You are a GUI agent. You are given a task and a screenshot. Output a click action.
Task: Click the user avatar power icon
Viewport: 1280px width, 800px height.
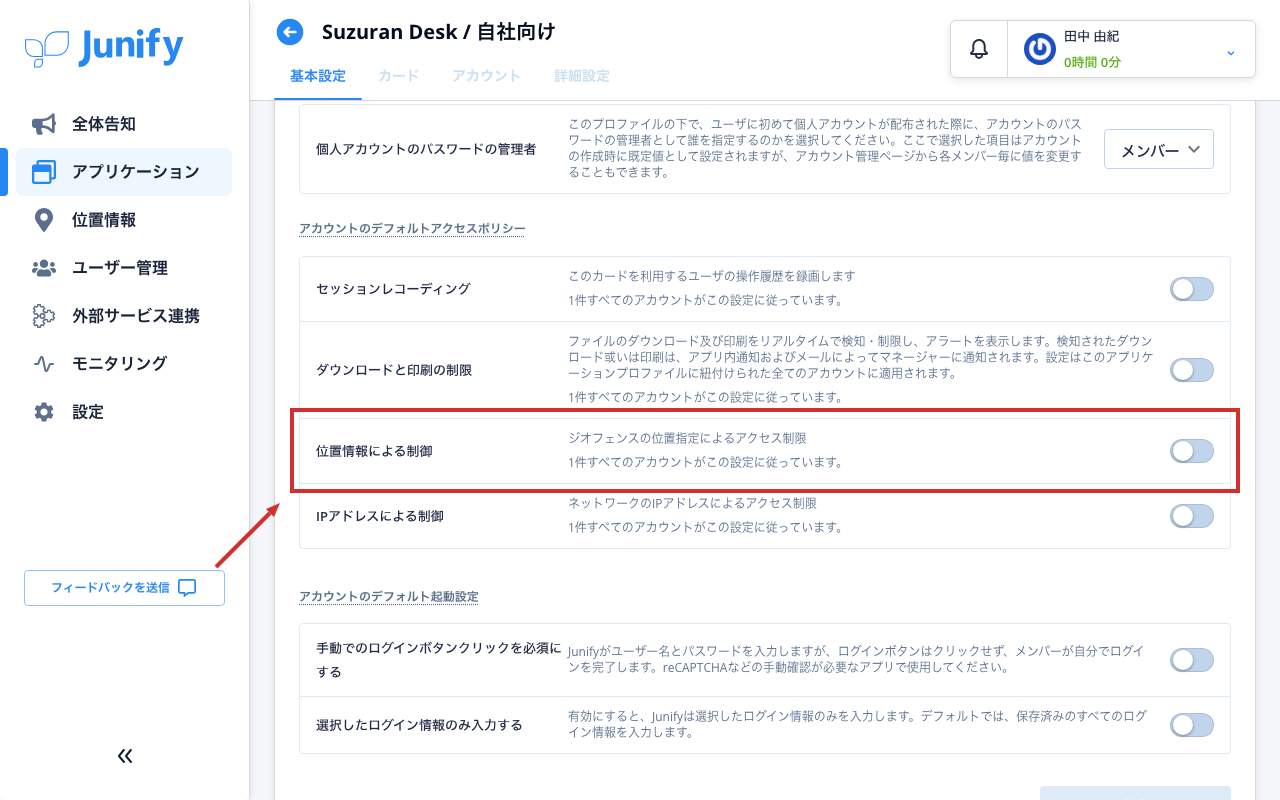[x=1039, y=49]
